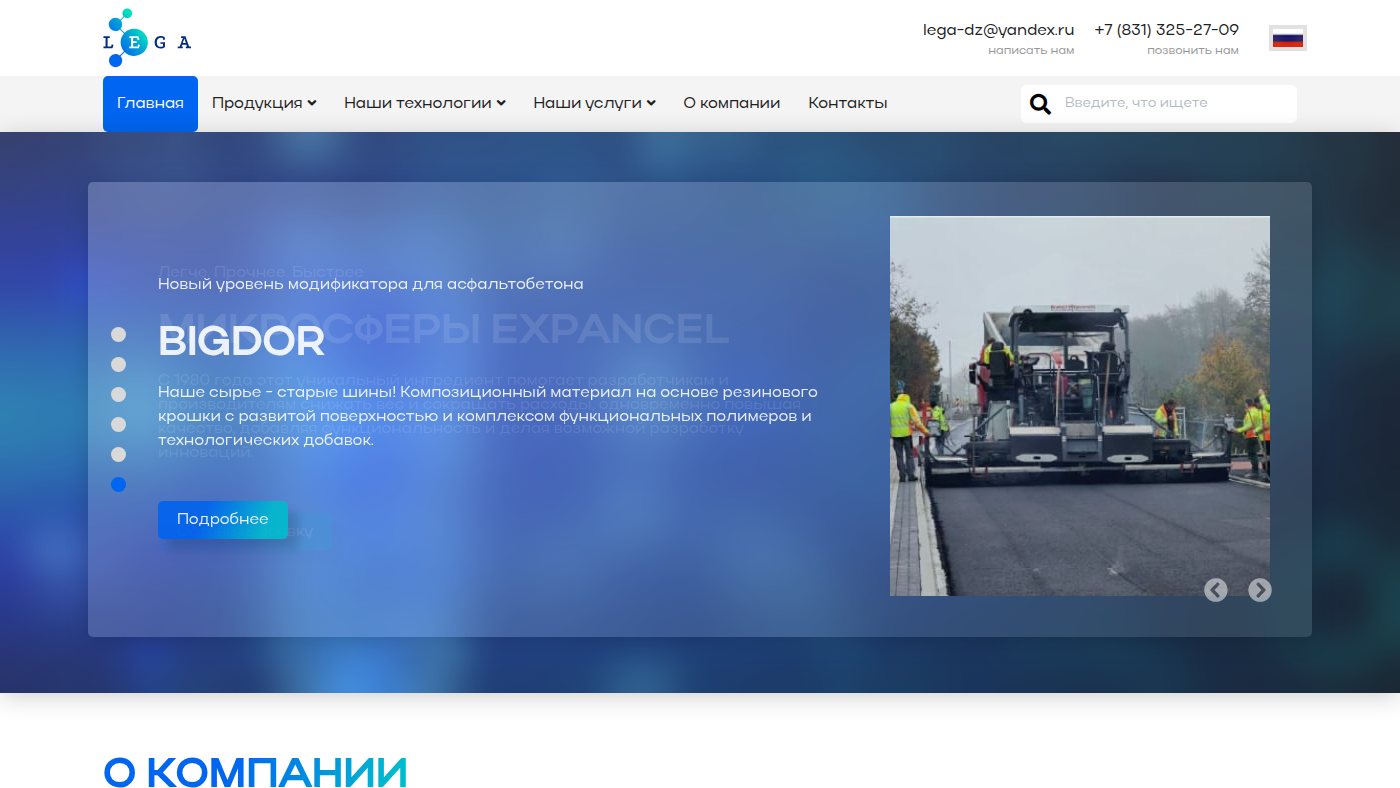The image size is (1400, 788).
Task: Select the second slider dot
Action: (118, 364)
